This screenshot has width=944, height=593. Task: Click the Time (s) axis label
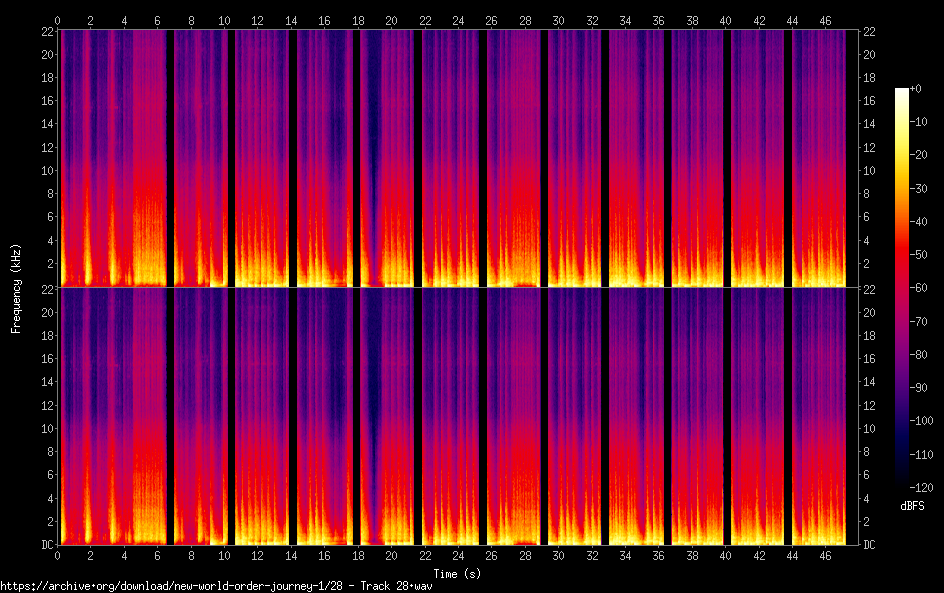458,574
